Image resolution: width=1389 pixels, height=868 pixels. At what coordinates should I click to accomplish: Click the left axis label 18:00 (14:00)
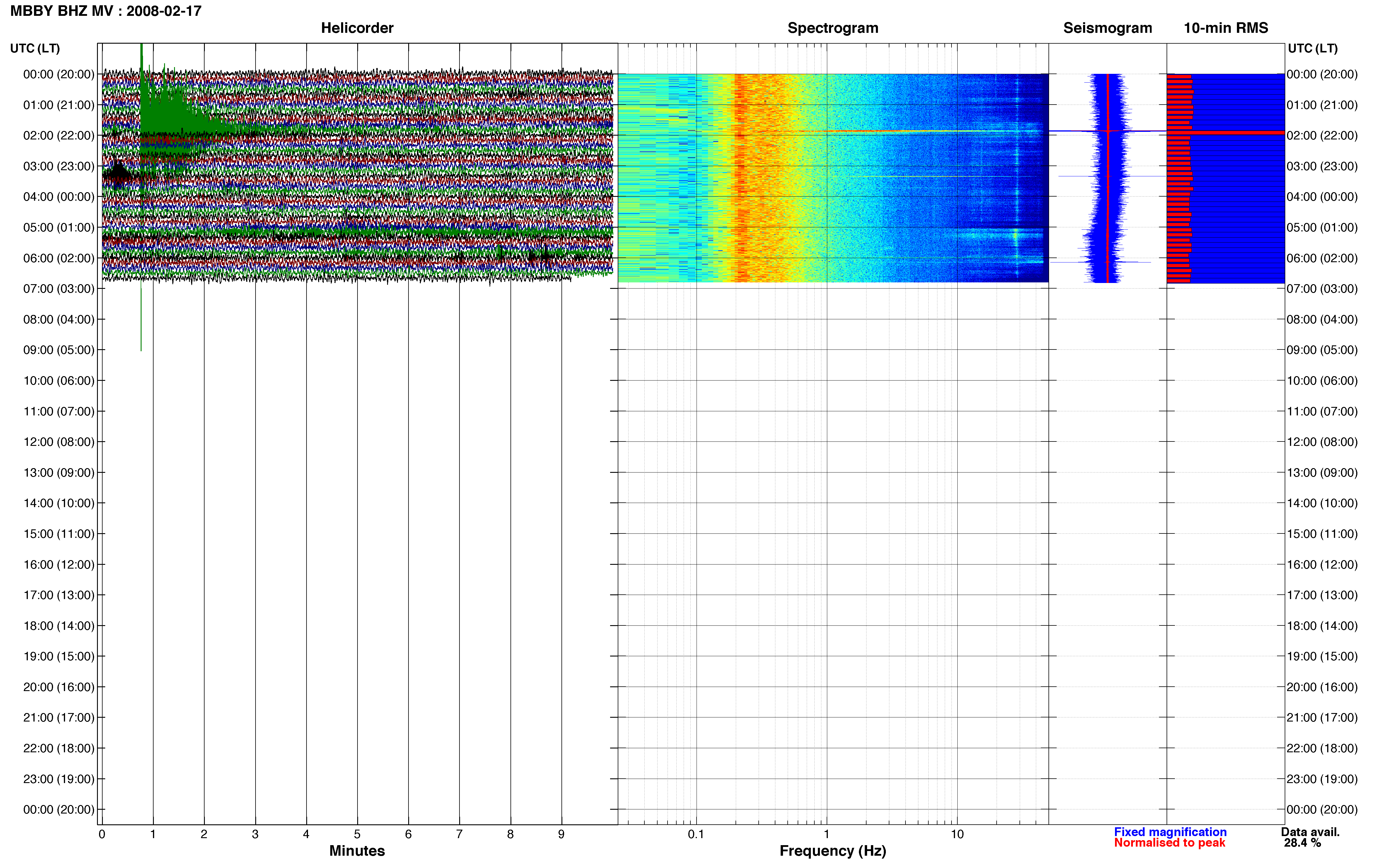[59, 626]
